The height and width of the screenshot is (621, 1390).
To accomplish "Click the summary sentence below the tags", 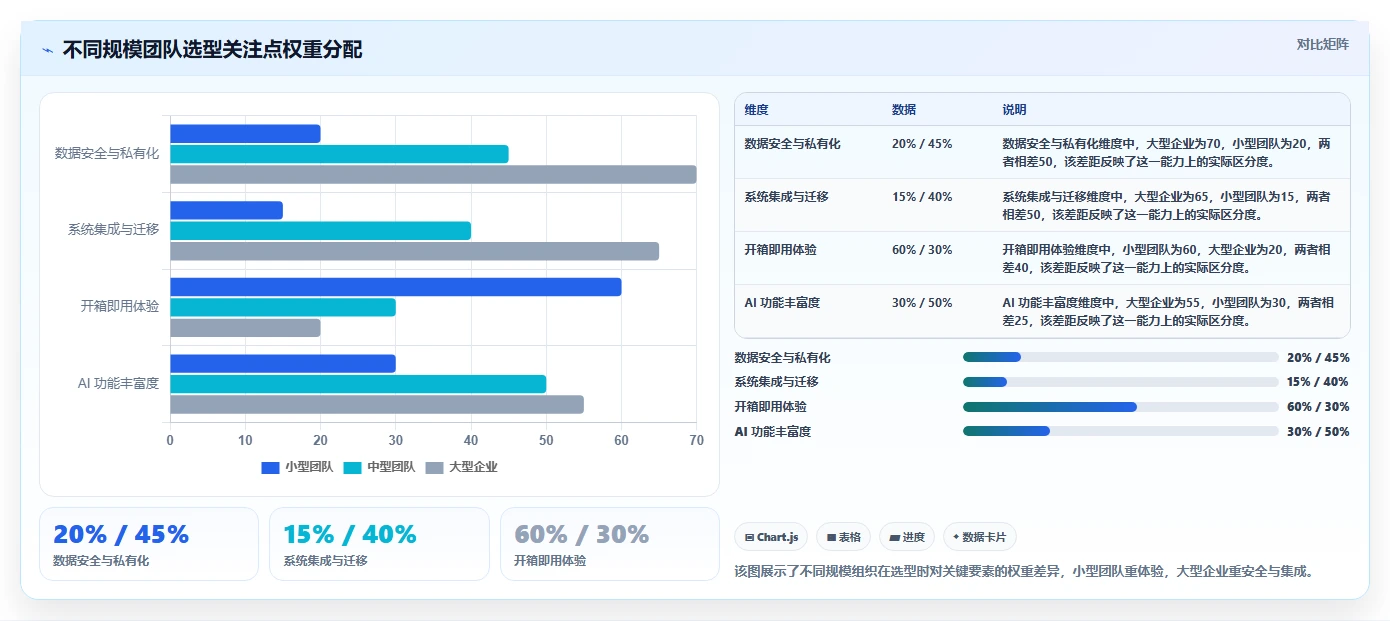I will tap(1024, 572).
